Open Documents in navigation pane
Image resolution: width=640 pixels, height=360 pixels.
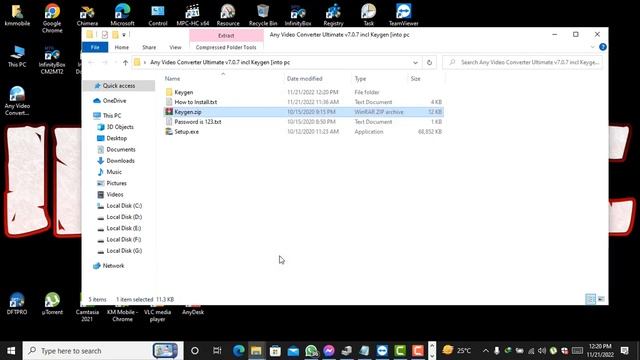tap(121, 149)
